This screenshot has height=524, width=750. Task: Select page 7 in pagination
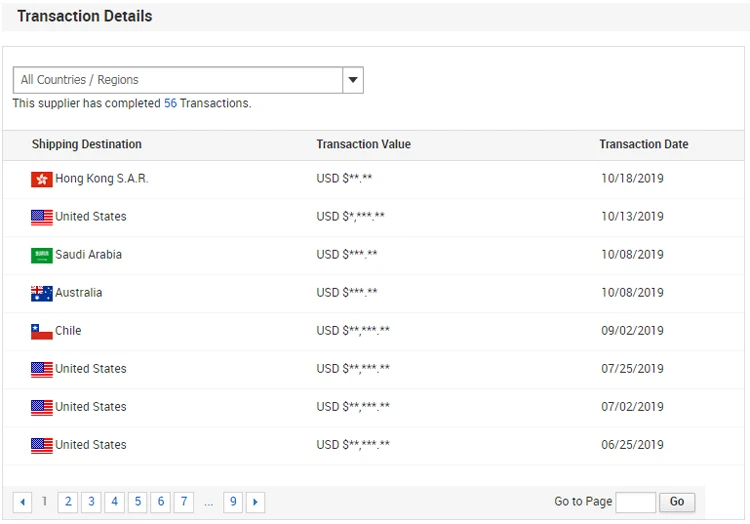click(184, 502)
